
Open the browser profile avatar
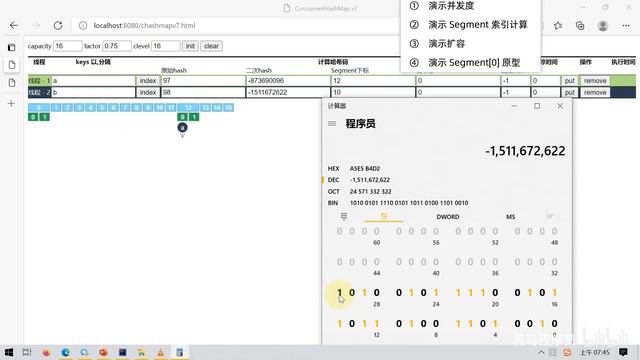602,25
